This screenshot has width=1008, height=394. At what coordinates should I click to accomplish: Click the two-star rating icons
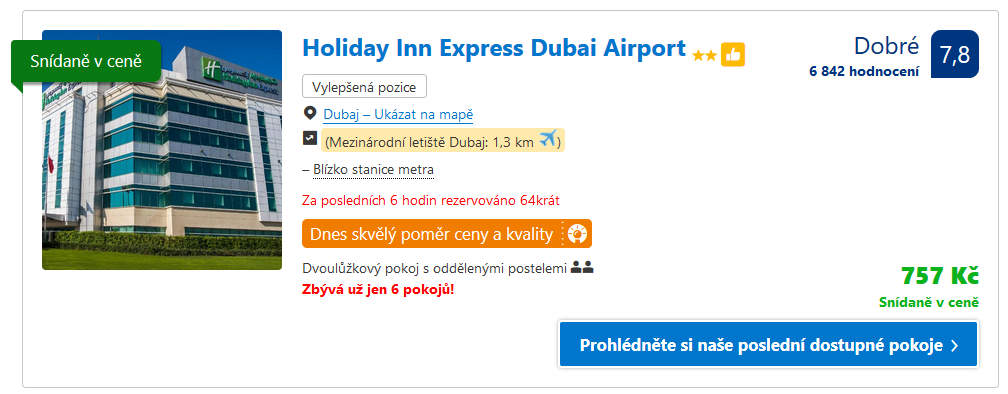click(705, 57)
